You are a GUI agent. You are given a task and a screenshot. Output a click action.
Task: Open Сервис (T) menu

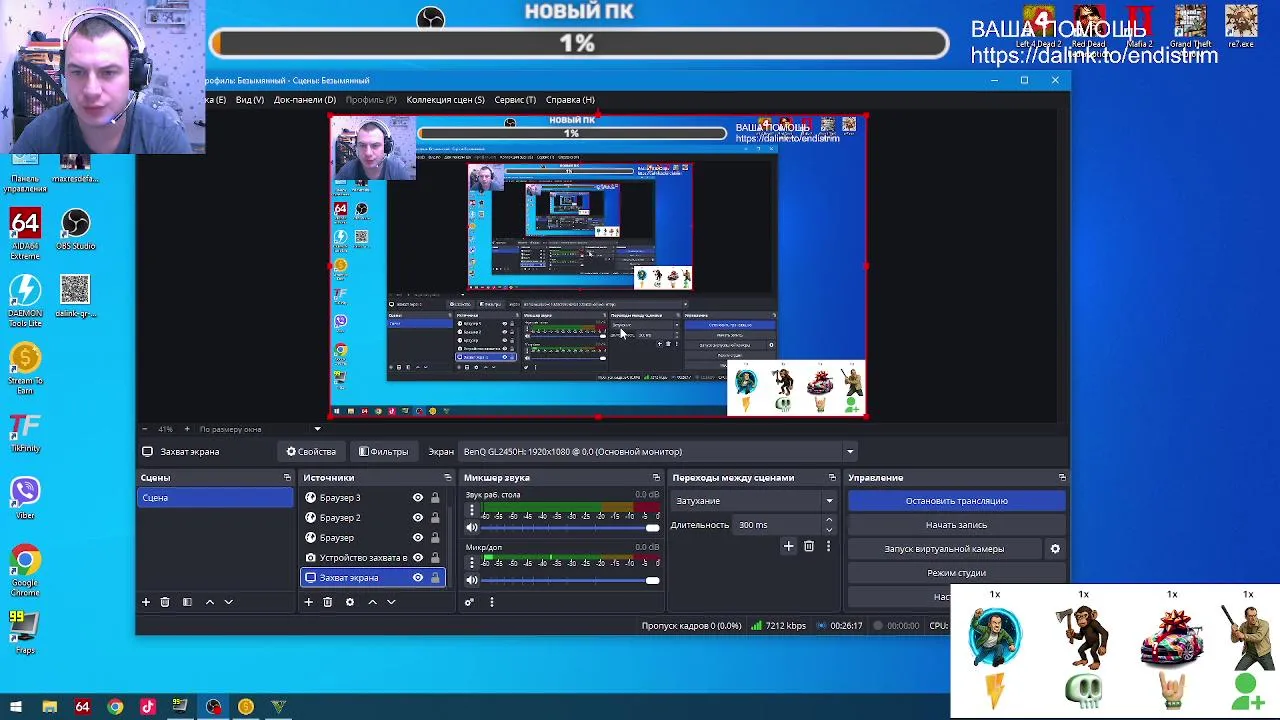click(515, 100)
